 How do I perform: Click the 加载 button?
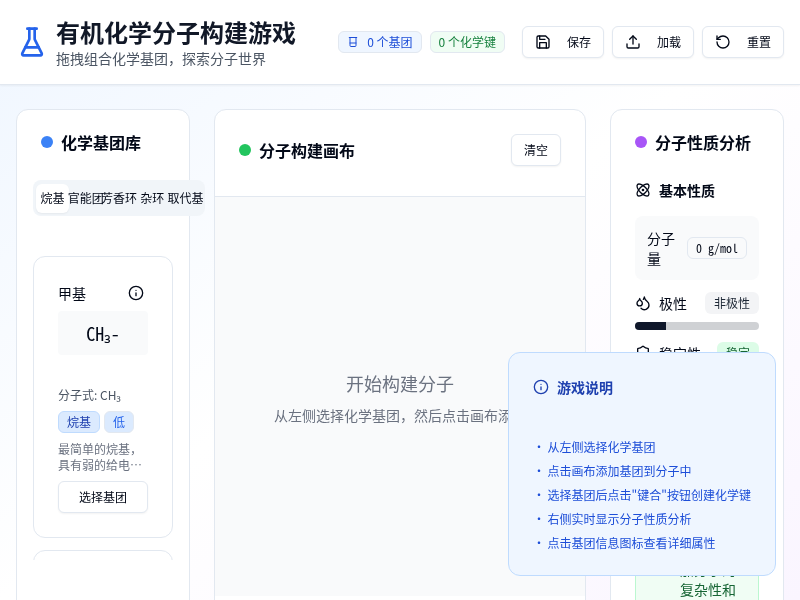tap(653, 42)
